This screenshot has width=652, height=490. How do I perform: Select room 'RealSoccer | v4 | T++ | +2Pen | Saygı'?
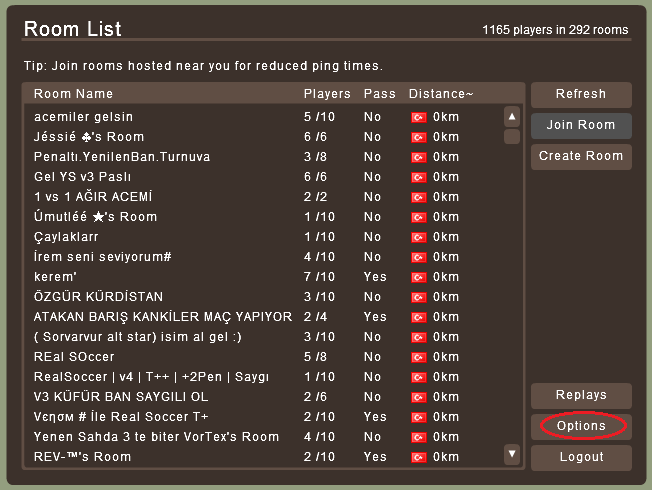(x=264, y=377)
